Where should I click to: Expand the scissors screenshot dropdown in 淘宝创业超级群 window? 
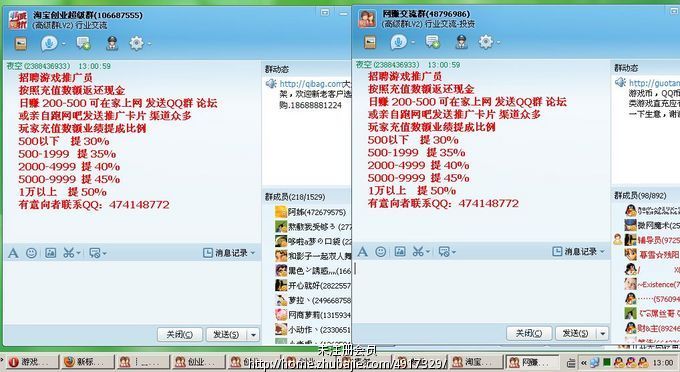tap(78, 253)
